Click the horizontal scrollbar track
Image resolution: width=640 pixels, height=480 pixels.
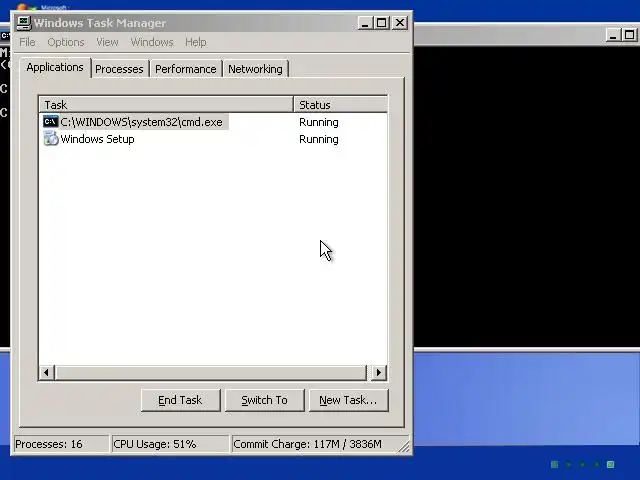click(211, 372)
